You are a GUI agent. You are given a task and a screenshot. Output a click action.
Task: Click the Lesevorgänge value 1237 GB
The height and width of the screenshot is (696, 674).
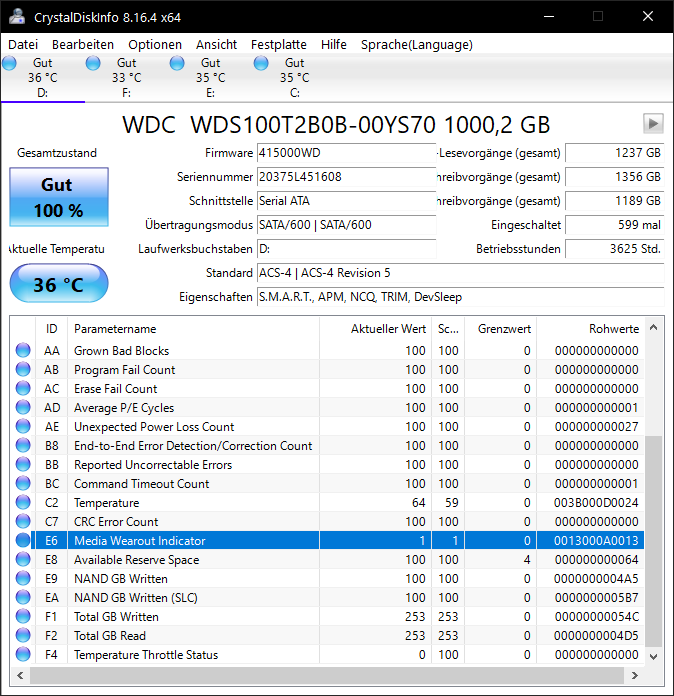(615, 153)
